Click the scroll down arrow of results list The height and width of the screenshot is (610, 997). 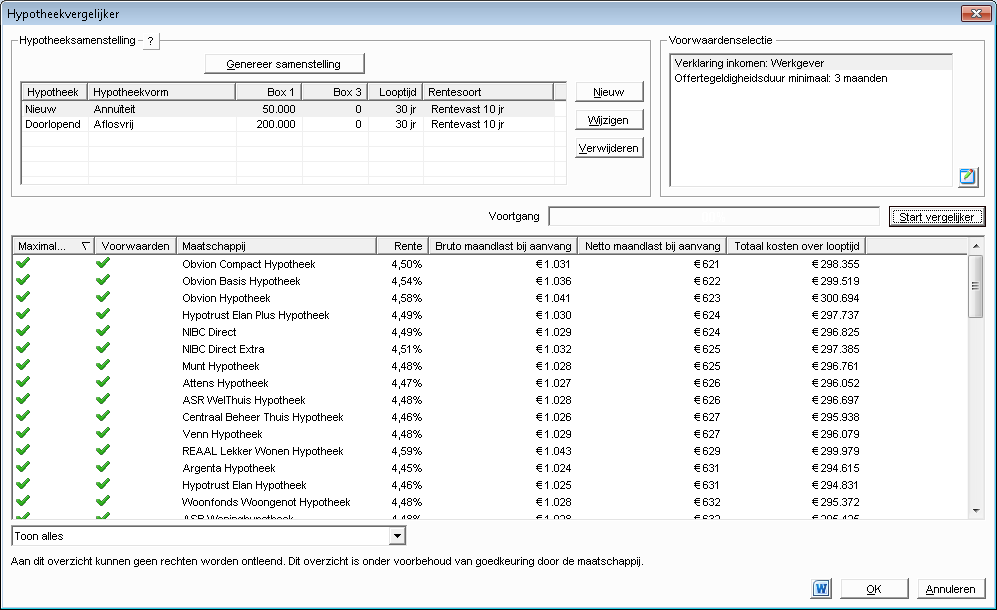click(976, 511)
